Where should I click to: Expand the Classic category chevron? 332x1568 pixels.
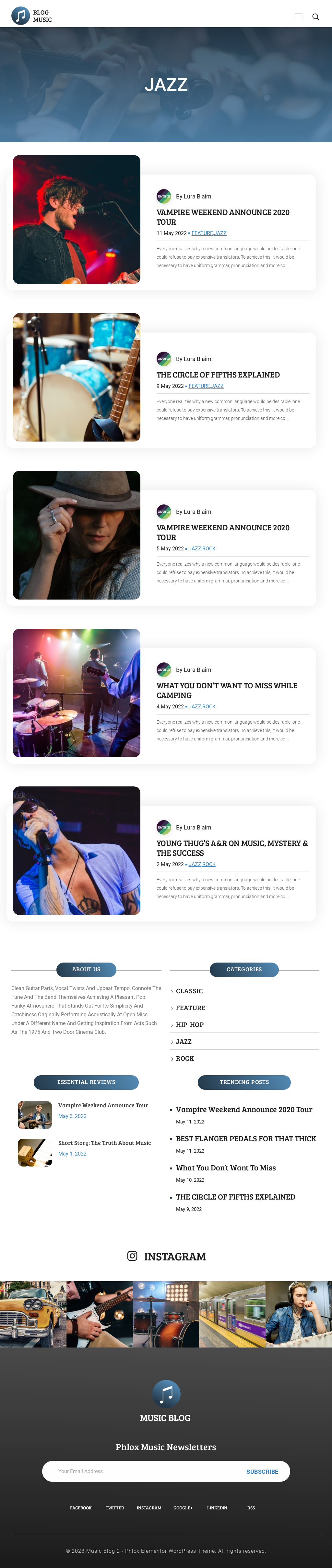[x=172, y=992]
